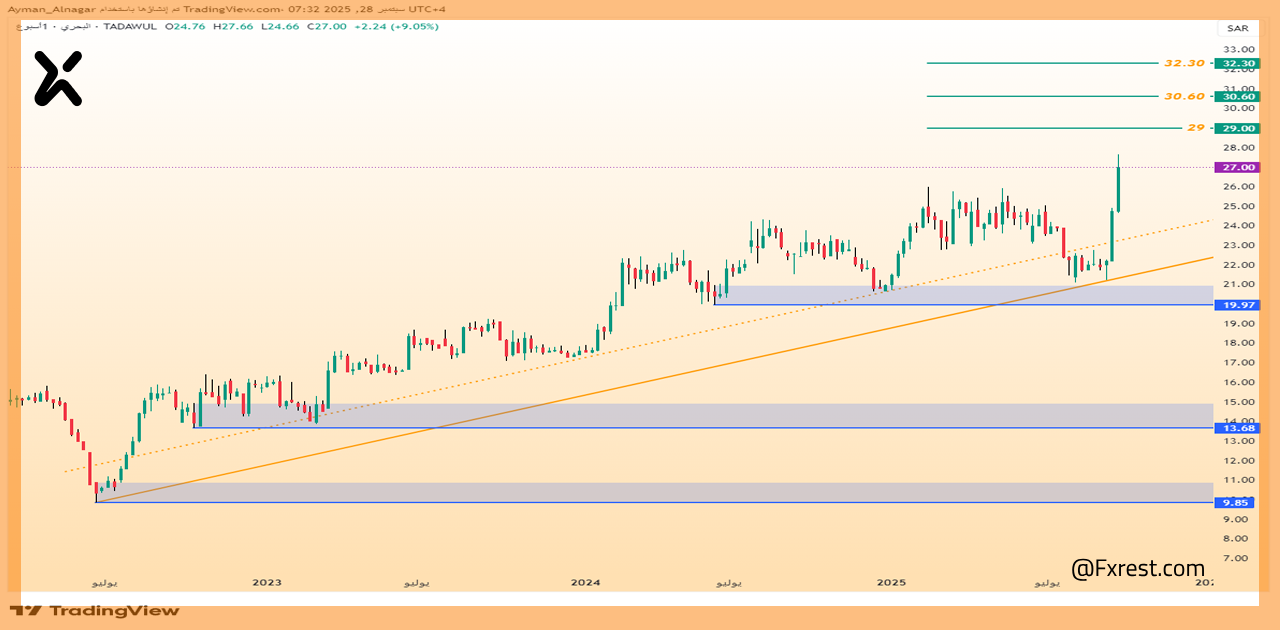The height and width of the screenshot is (630, 1280).
Task: Select the green 29.00 price axis tag
Action: click(1237, 128)
